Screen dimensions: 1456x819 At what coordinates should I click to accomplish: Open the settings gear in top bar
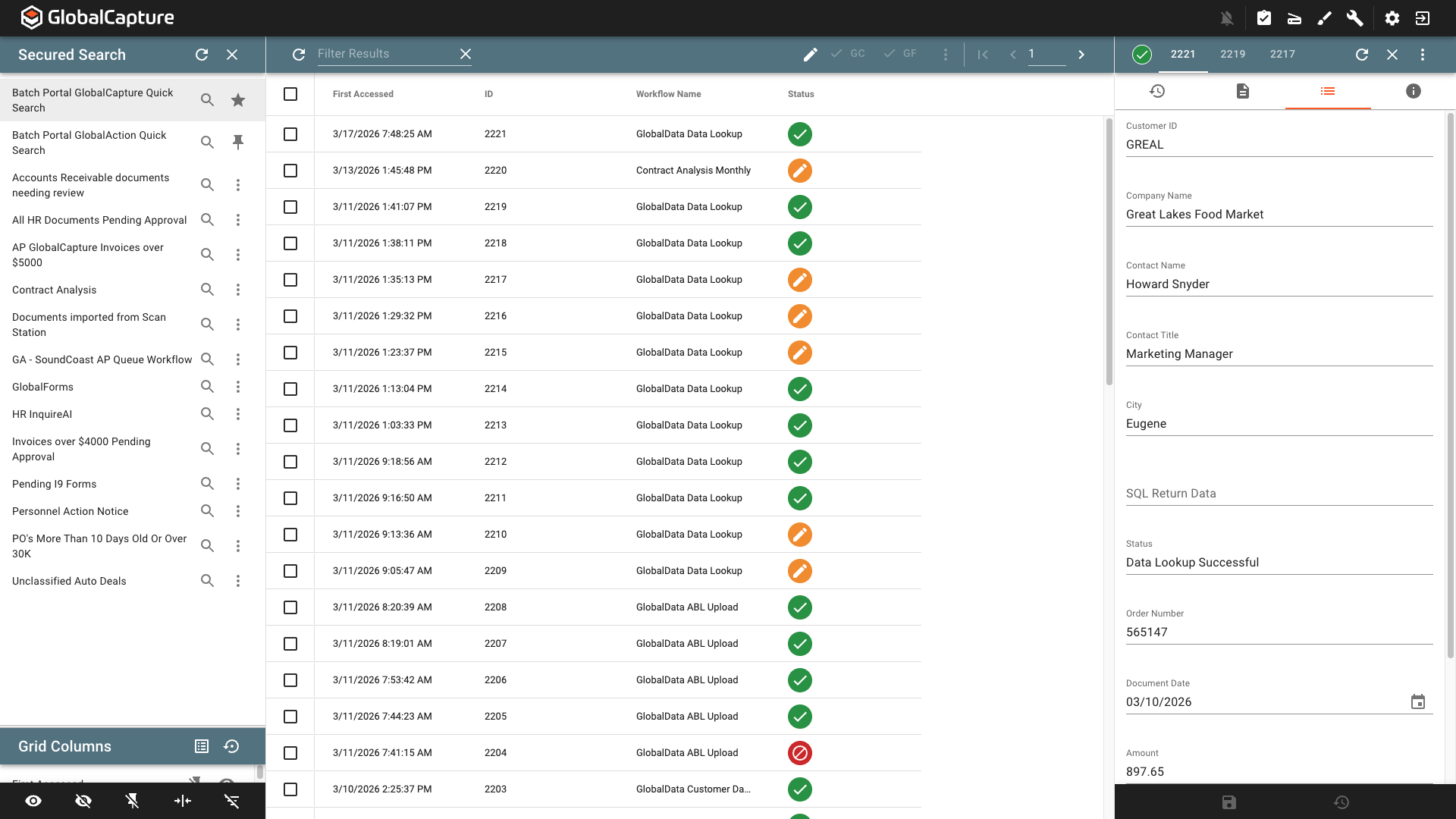point(1392,18)
